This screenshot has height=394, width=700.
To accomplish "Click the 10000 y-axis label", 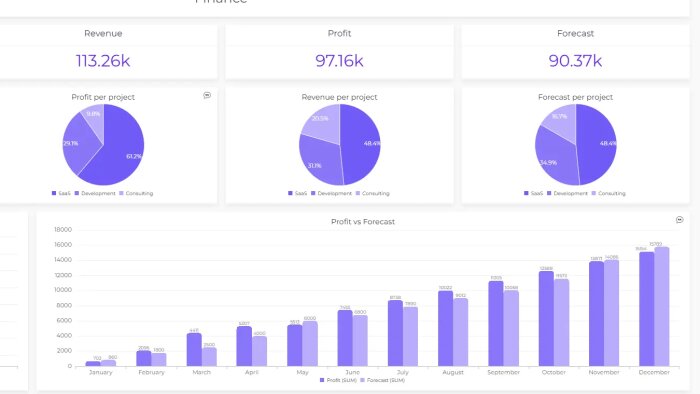I will tap(63, 290).
